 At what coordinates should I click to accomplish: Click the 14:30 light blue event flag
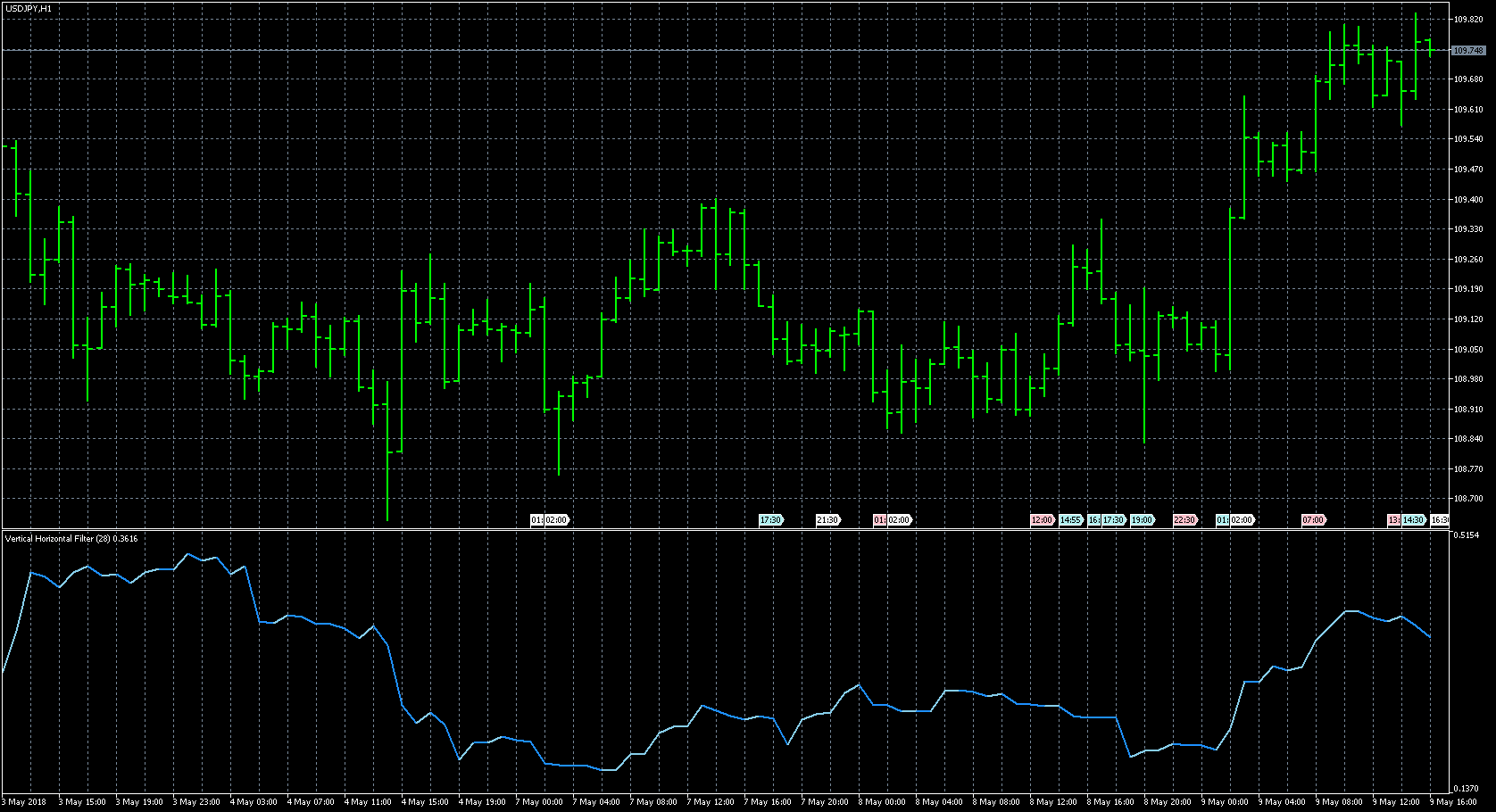(x=1413, y=520)
